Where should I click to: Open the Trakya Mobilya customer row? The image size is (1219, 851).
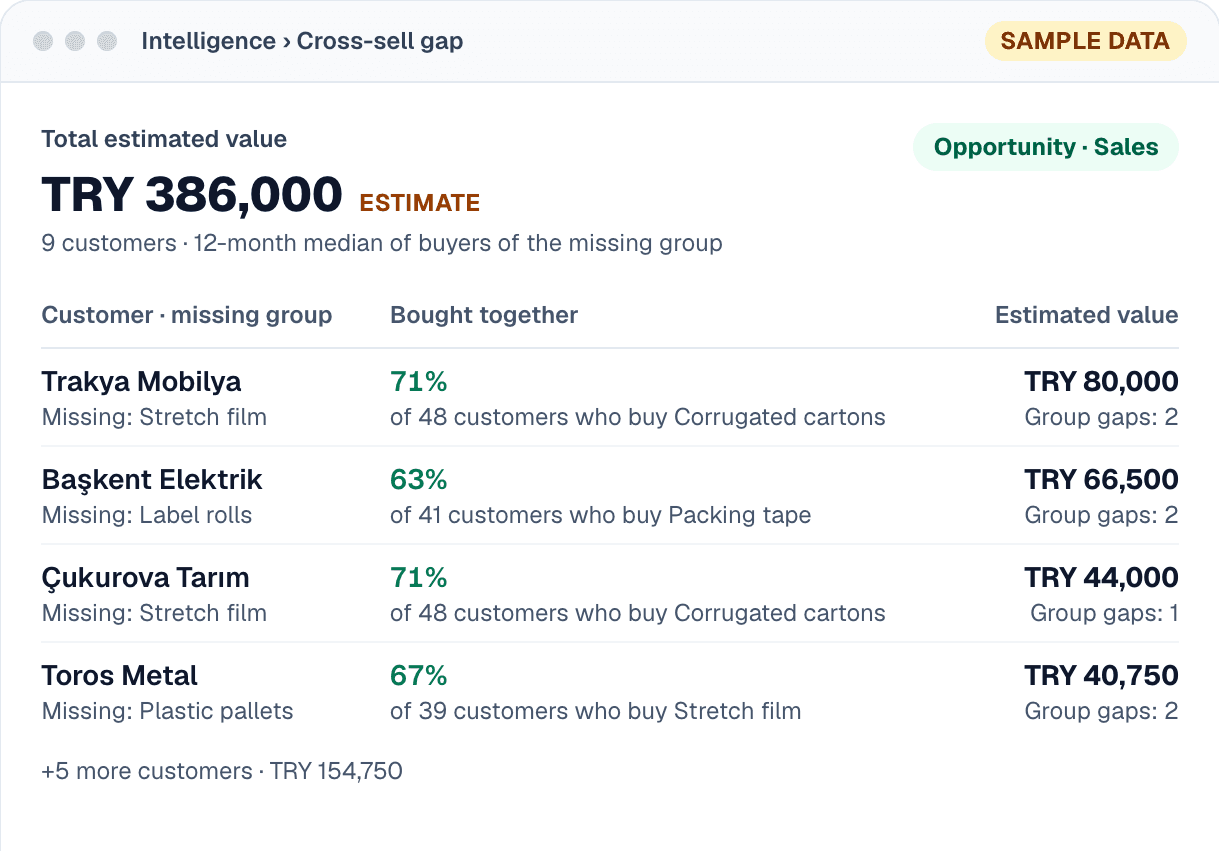click(610, 398)
